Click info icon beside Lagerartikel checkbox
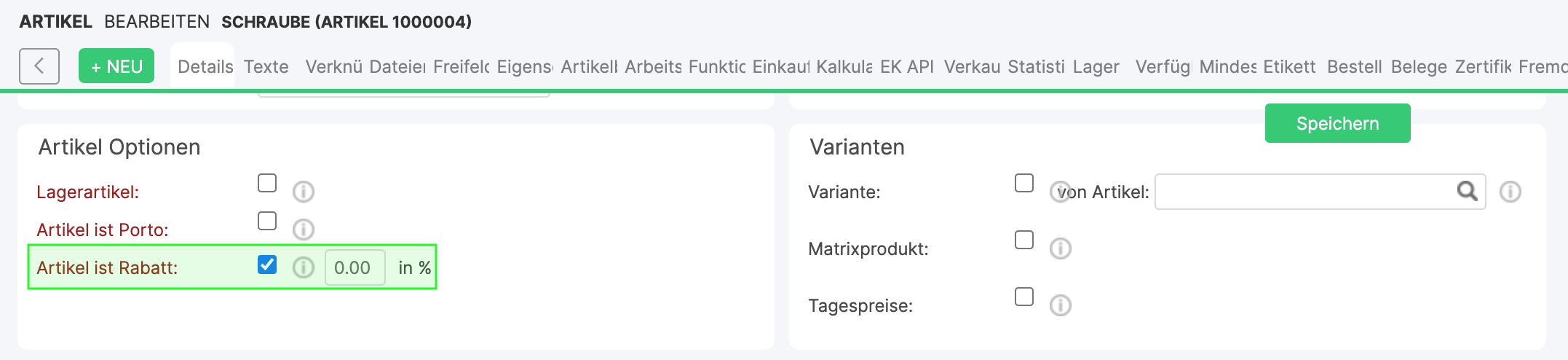This screenshot has width=1568, height=360. click(x=304, y=192)
